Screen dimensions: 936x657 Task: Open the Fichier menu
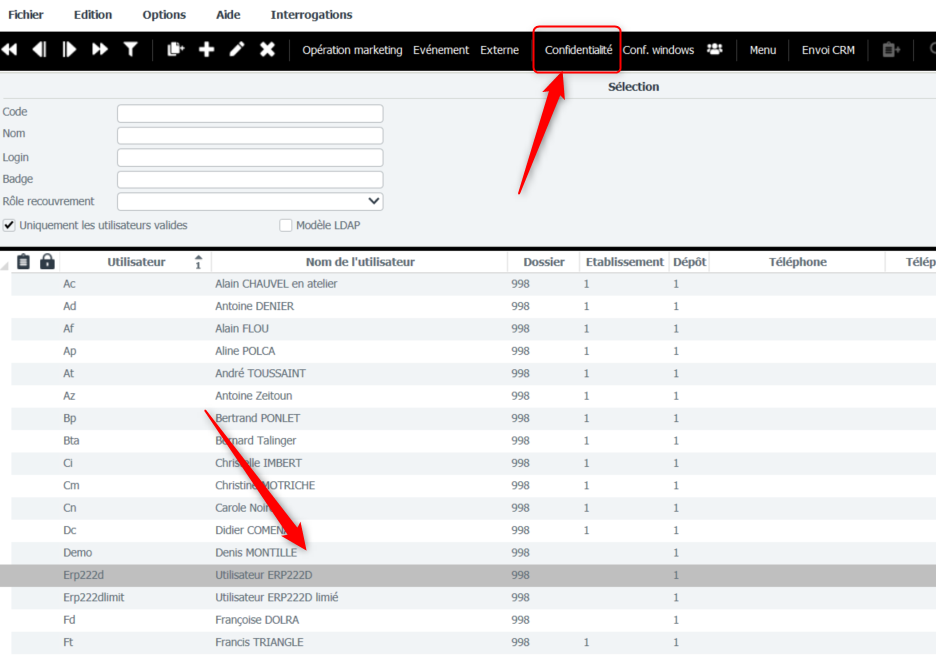(x=26, y=15)
